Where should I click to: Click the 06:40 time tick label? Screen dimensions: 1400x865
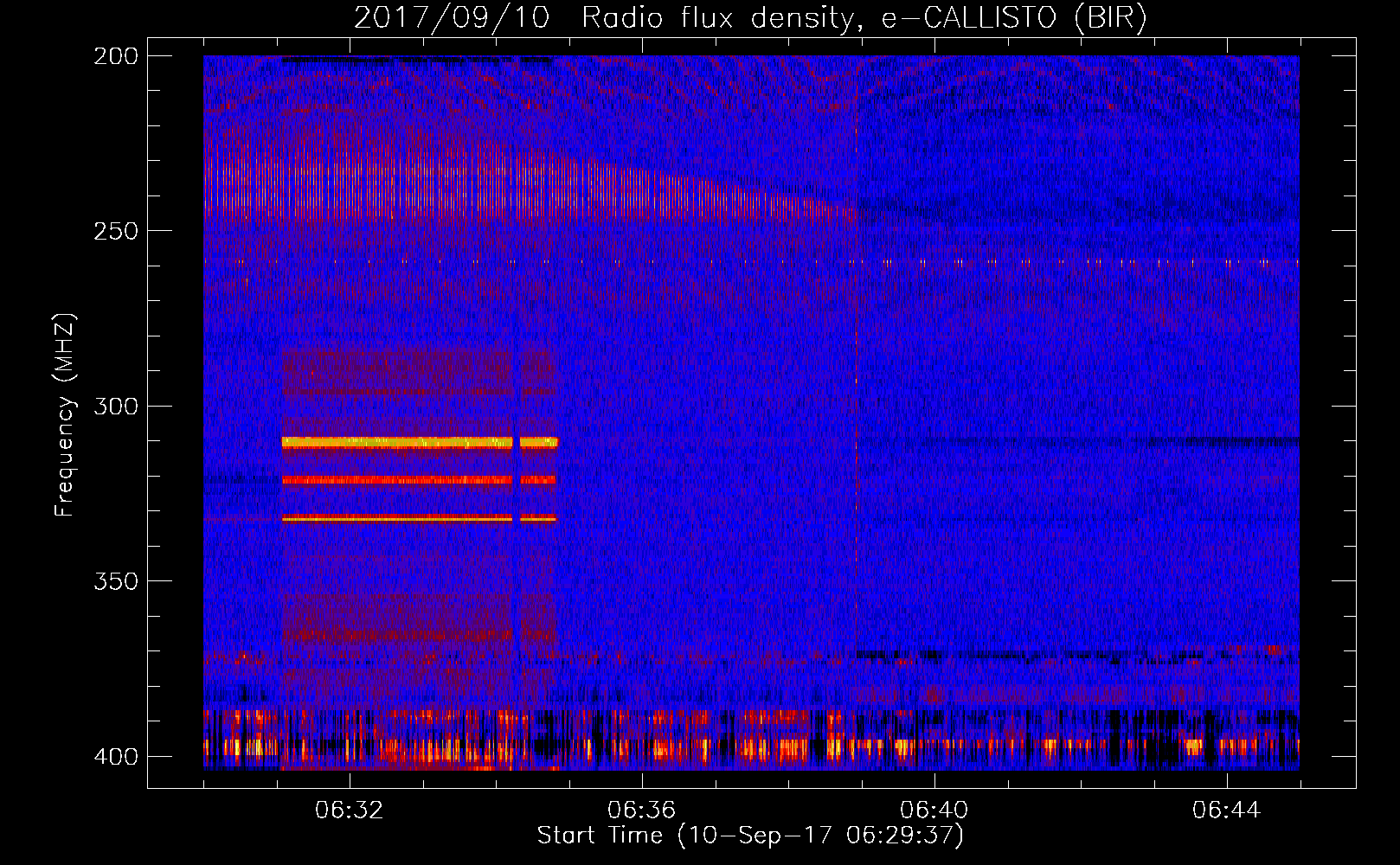(x=934, y=811)
